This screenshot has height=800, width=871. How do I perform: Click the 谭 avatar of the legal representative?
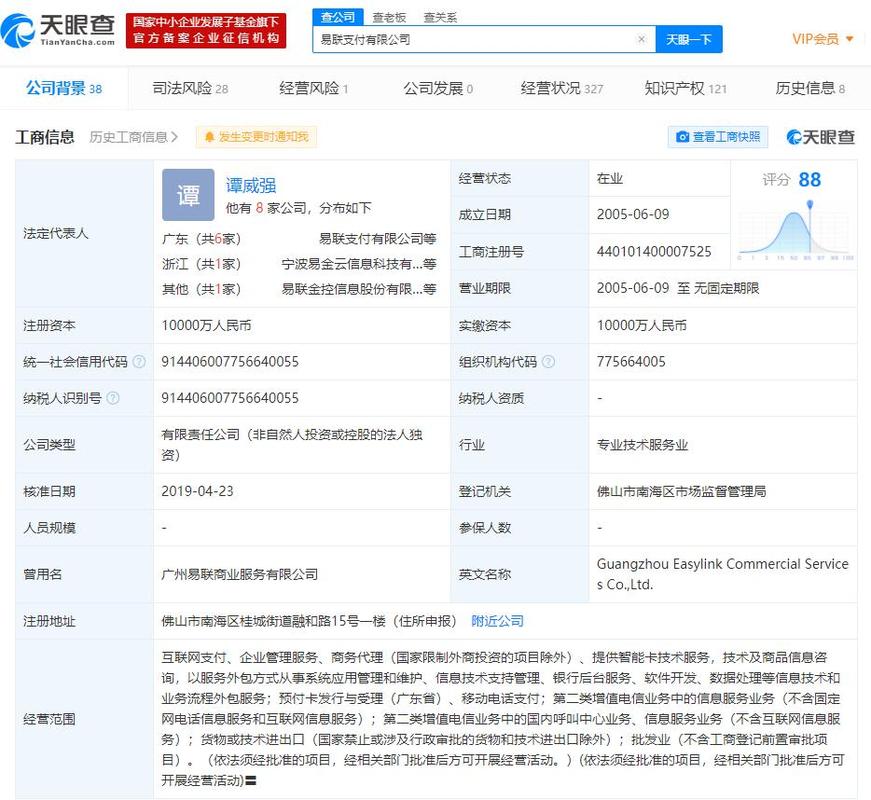187,195
